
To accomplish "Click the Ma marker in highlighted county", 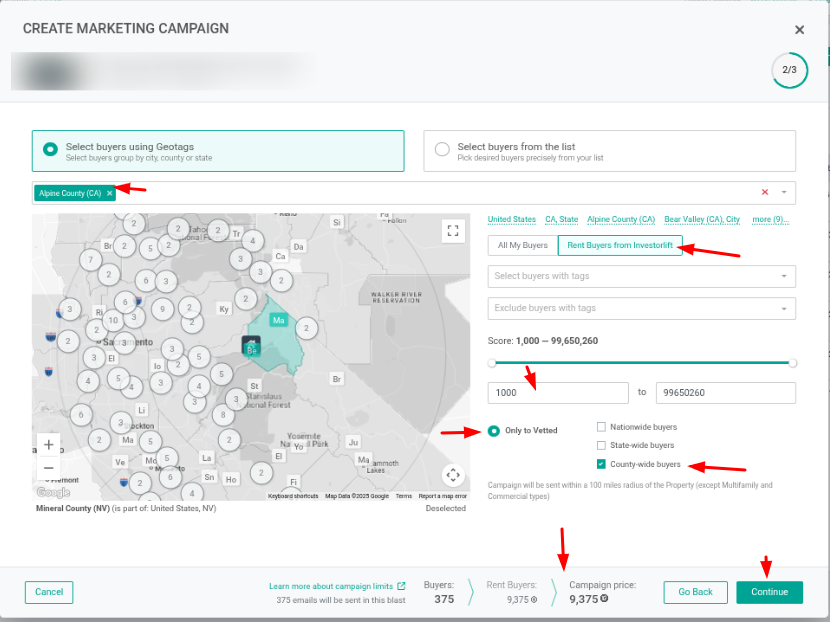I will [278, 320].
